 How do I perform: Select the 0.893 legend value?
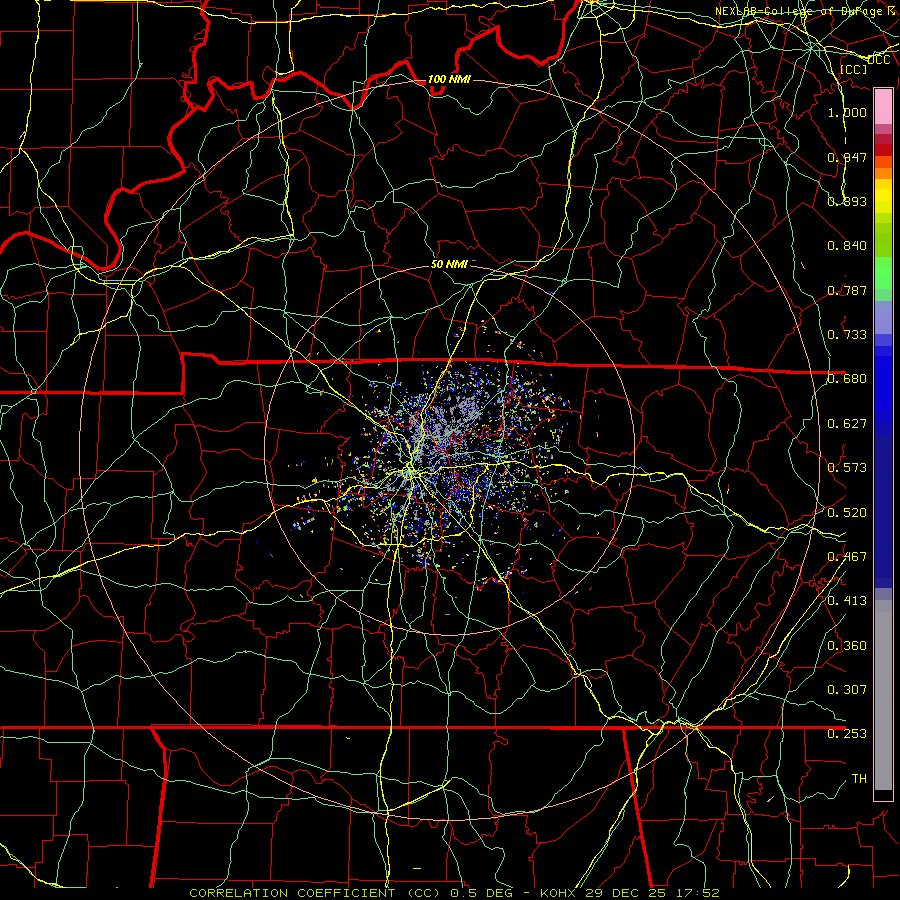(847, 201)
